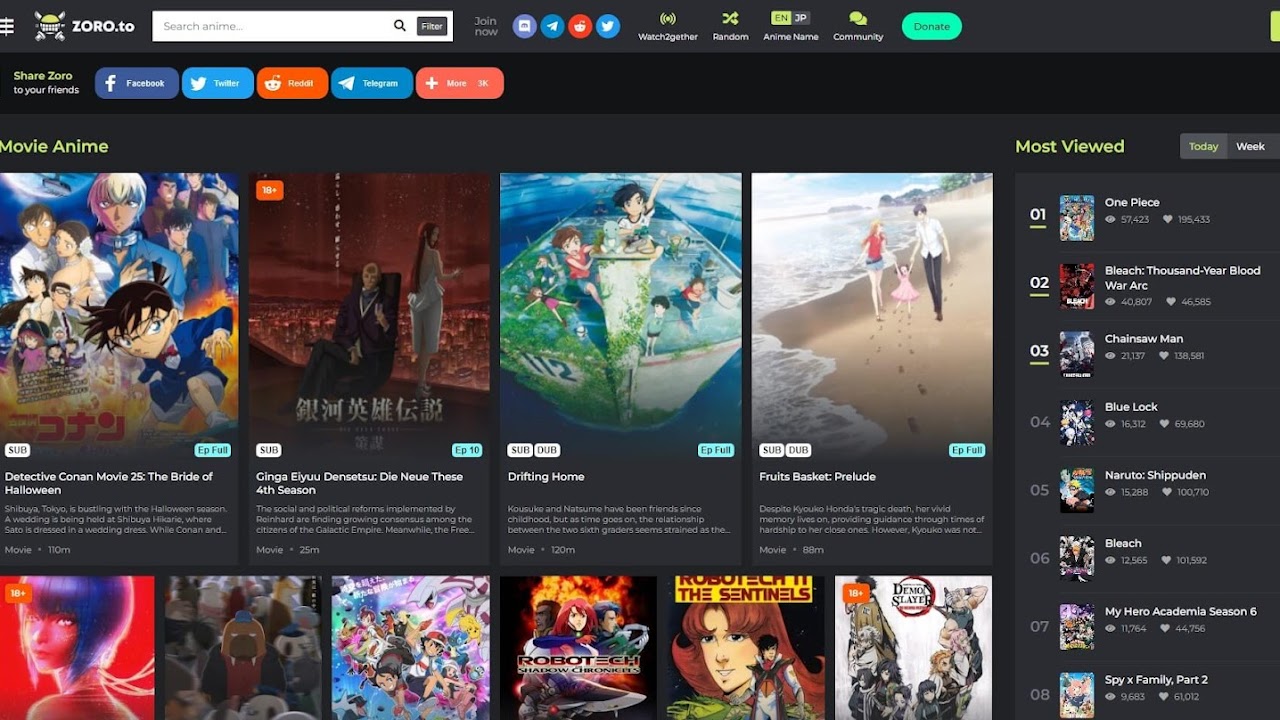
Task: Open Blue Lock small thumbnail
Action: 1077,422
